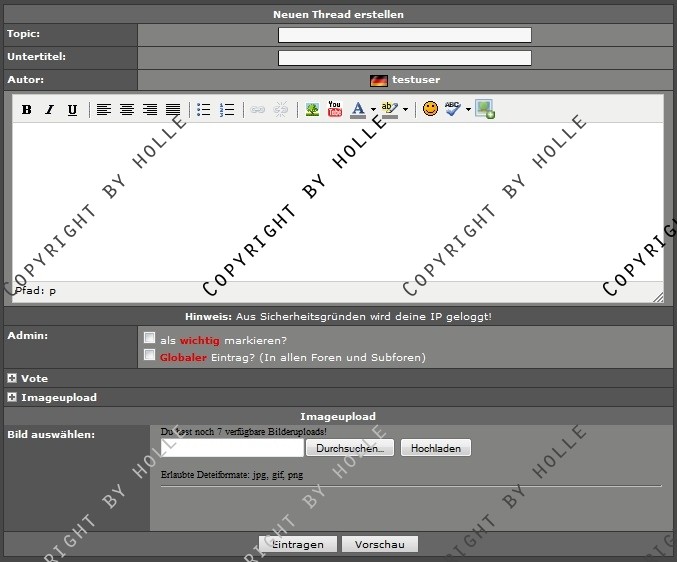
Task: Apply underline formatting
Action: click(x=72, y=110)
